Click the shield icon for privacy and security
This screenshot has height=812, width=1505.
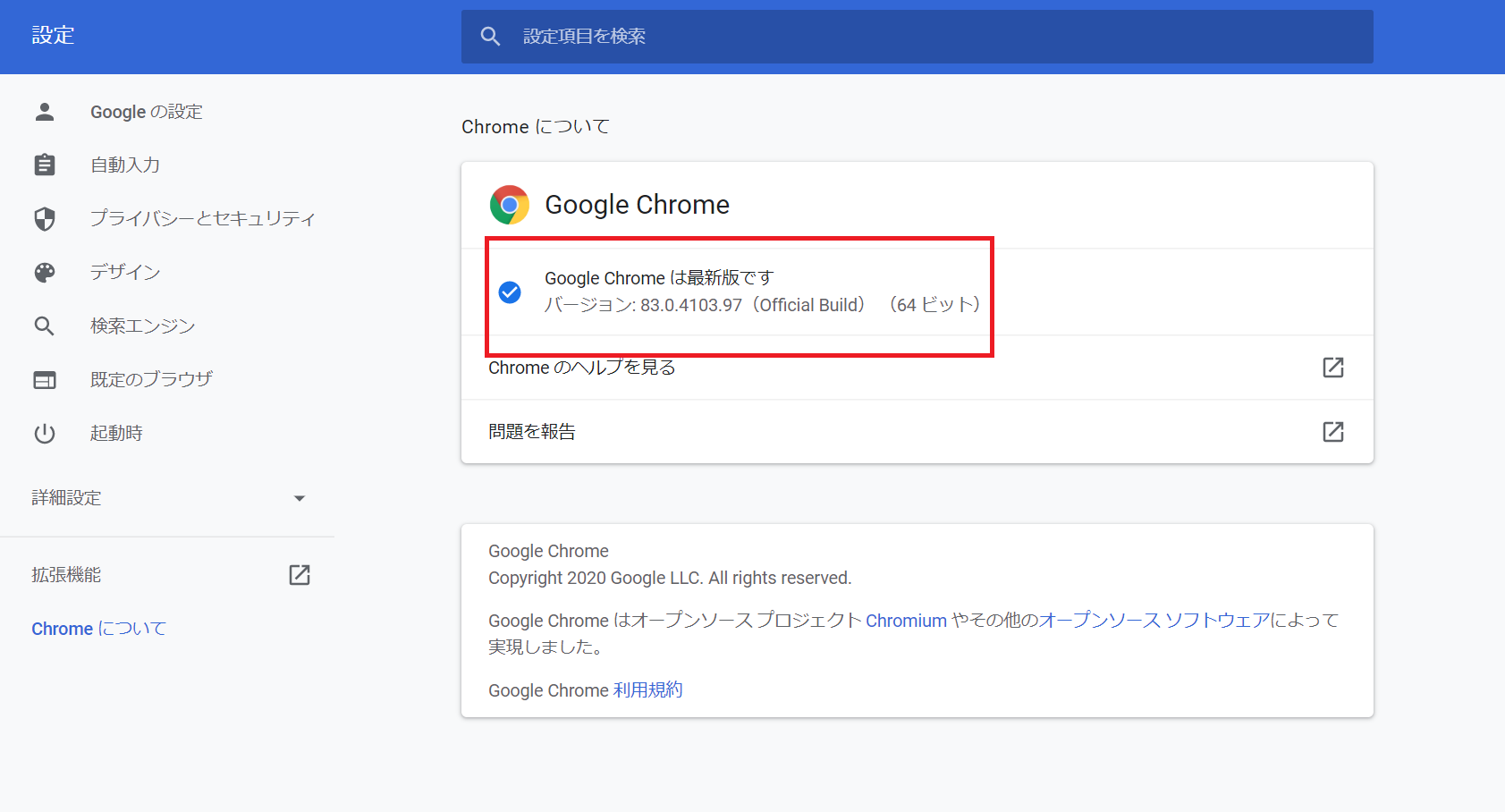coord(45,219)
